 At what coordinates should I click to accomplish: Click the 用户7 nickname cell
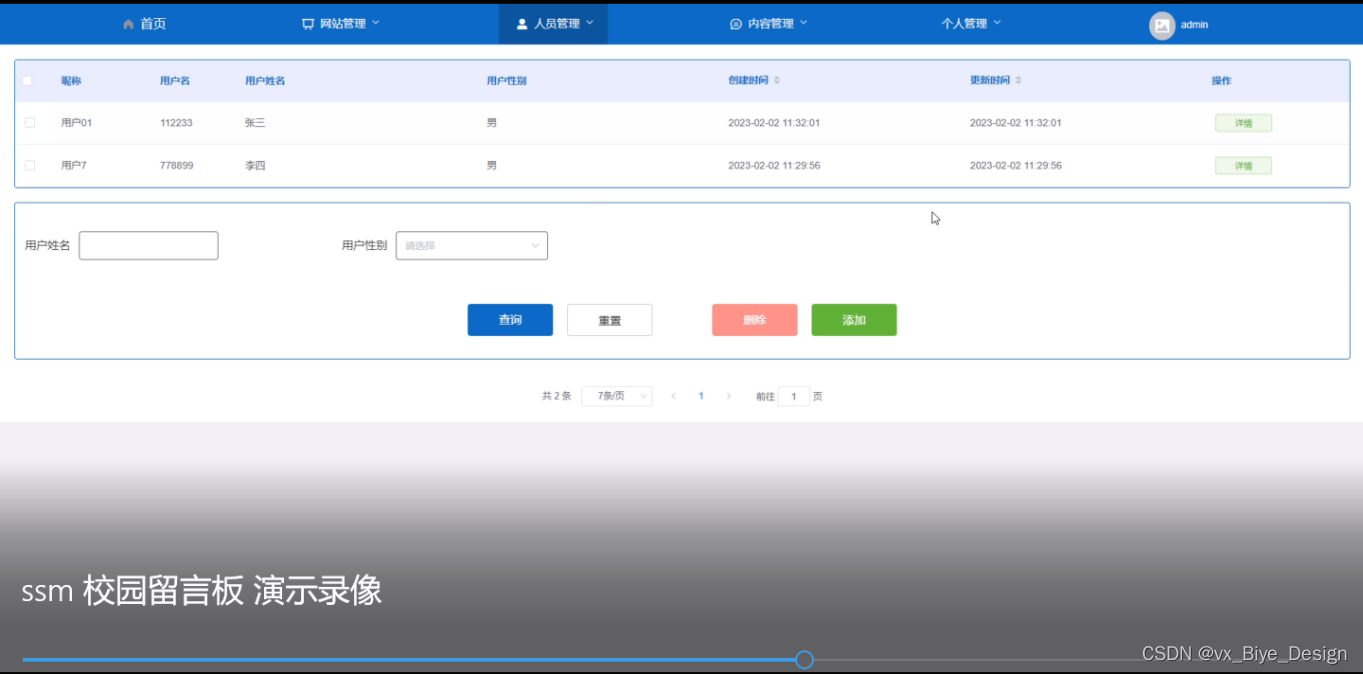pos(74,165)
